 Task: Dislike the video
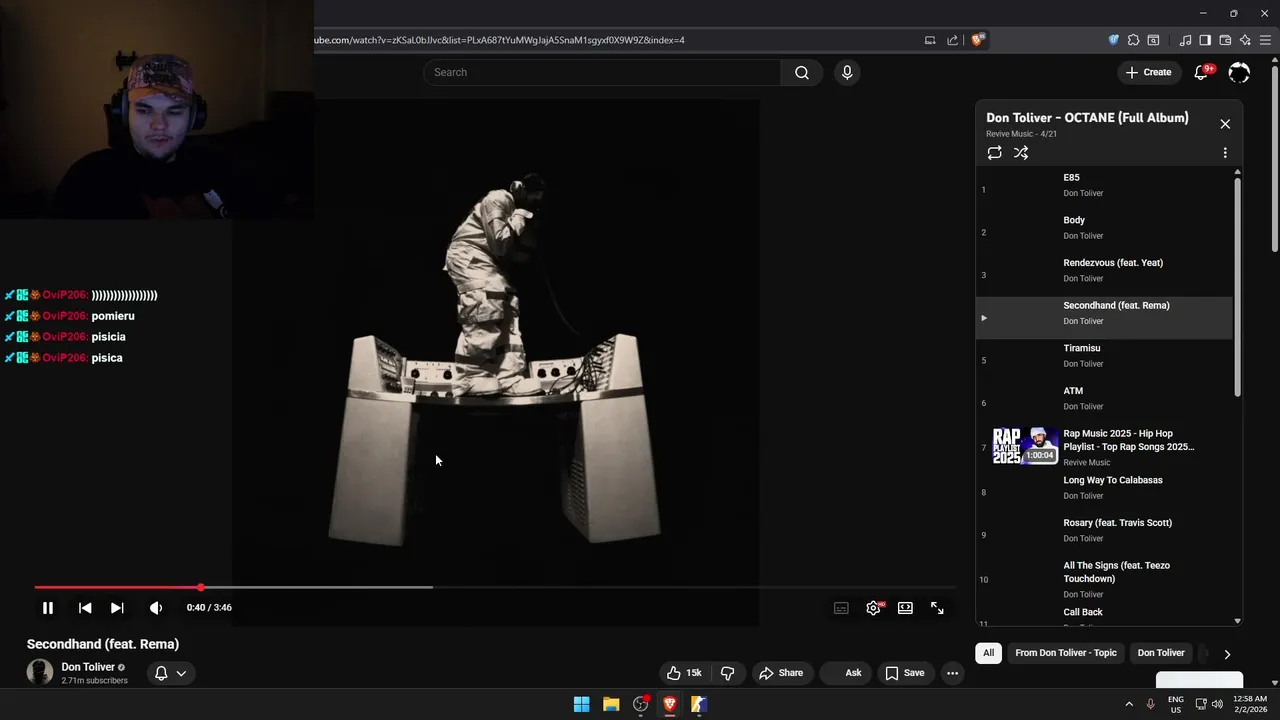(728, 673)
